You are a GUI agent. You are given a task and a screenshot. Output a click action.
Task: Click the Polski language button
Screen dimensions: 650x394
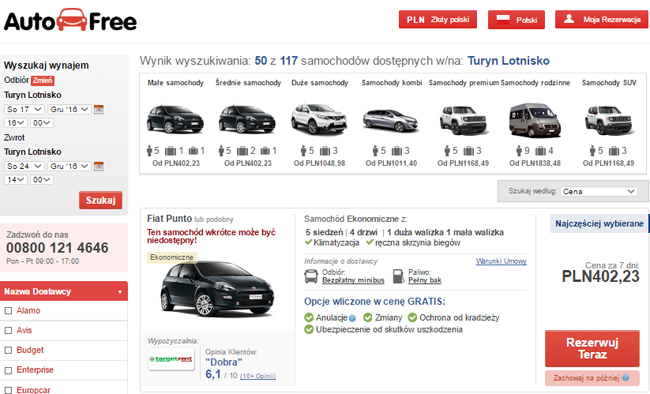click(516, 19)
